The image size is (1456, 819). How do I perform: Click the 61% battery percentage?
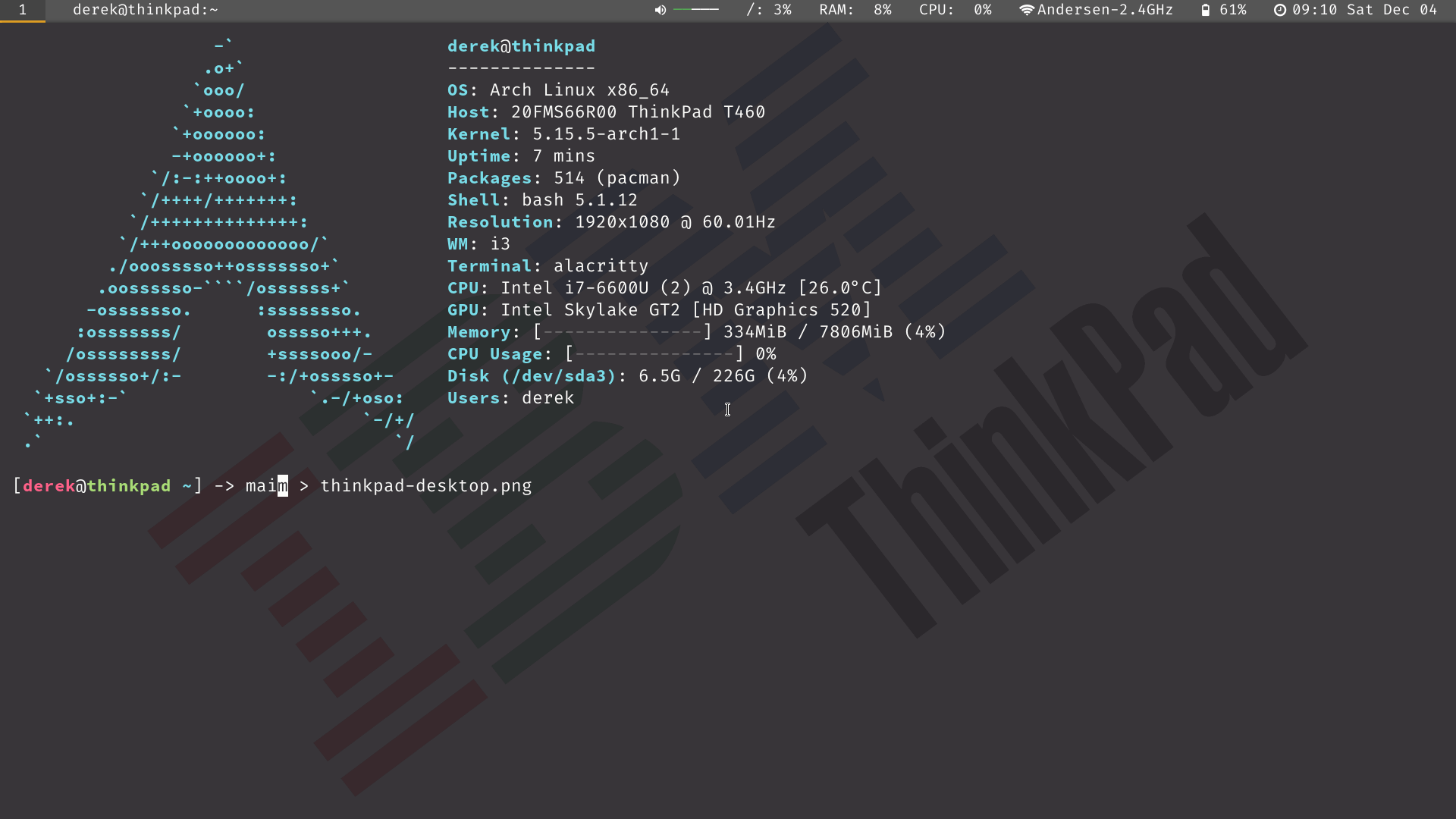click(1233, 10)
